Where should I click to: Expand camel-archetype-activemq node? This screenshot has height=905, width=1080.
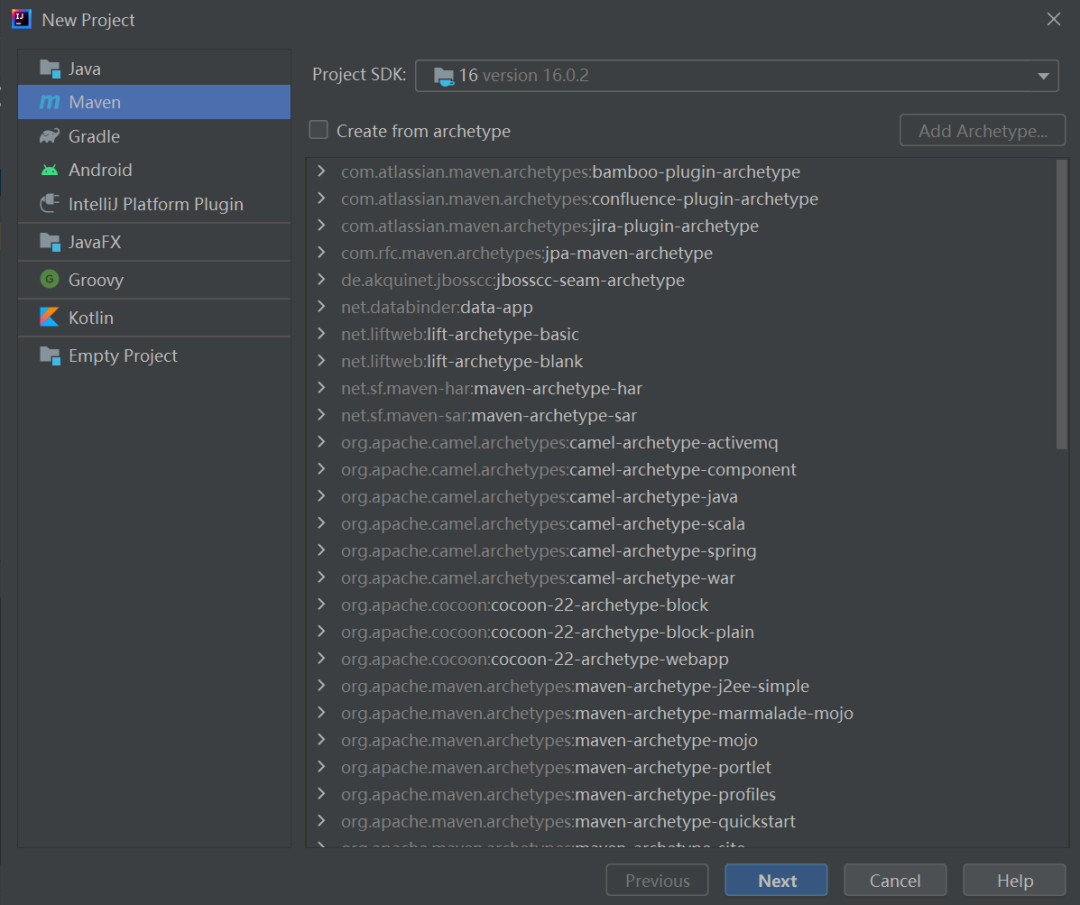click(321, 441)
